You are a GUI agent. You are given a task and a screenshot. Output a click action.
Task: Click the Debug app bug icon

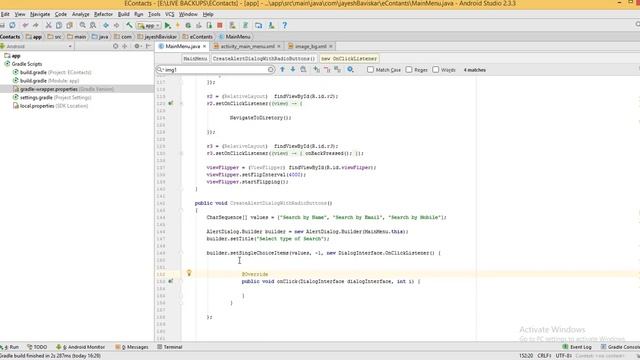(x=188, y=25)
